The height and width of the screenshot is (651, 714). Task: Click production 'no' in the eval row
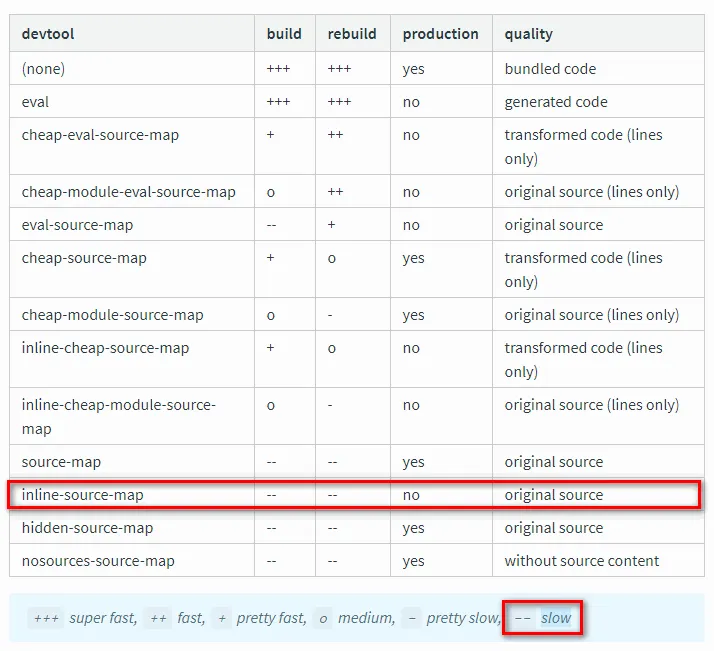411,102
